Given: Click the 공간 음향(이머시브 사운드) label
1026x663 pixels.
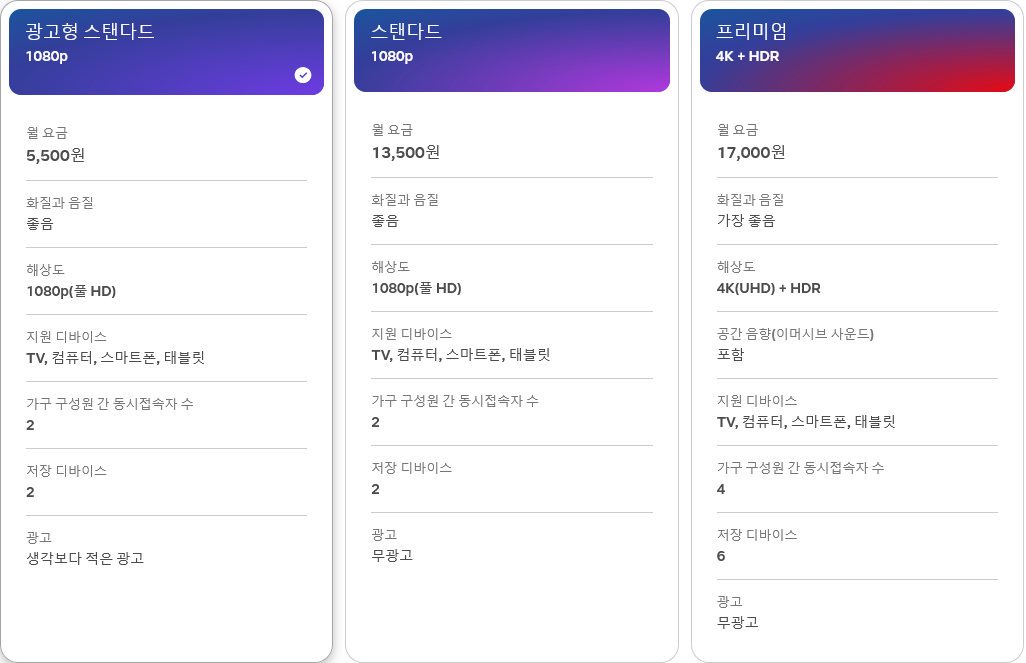Looking at the screenshot, I should (795, 333).
